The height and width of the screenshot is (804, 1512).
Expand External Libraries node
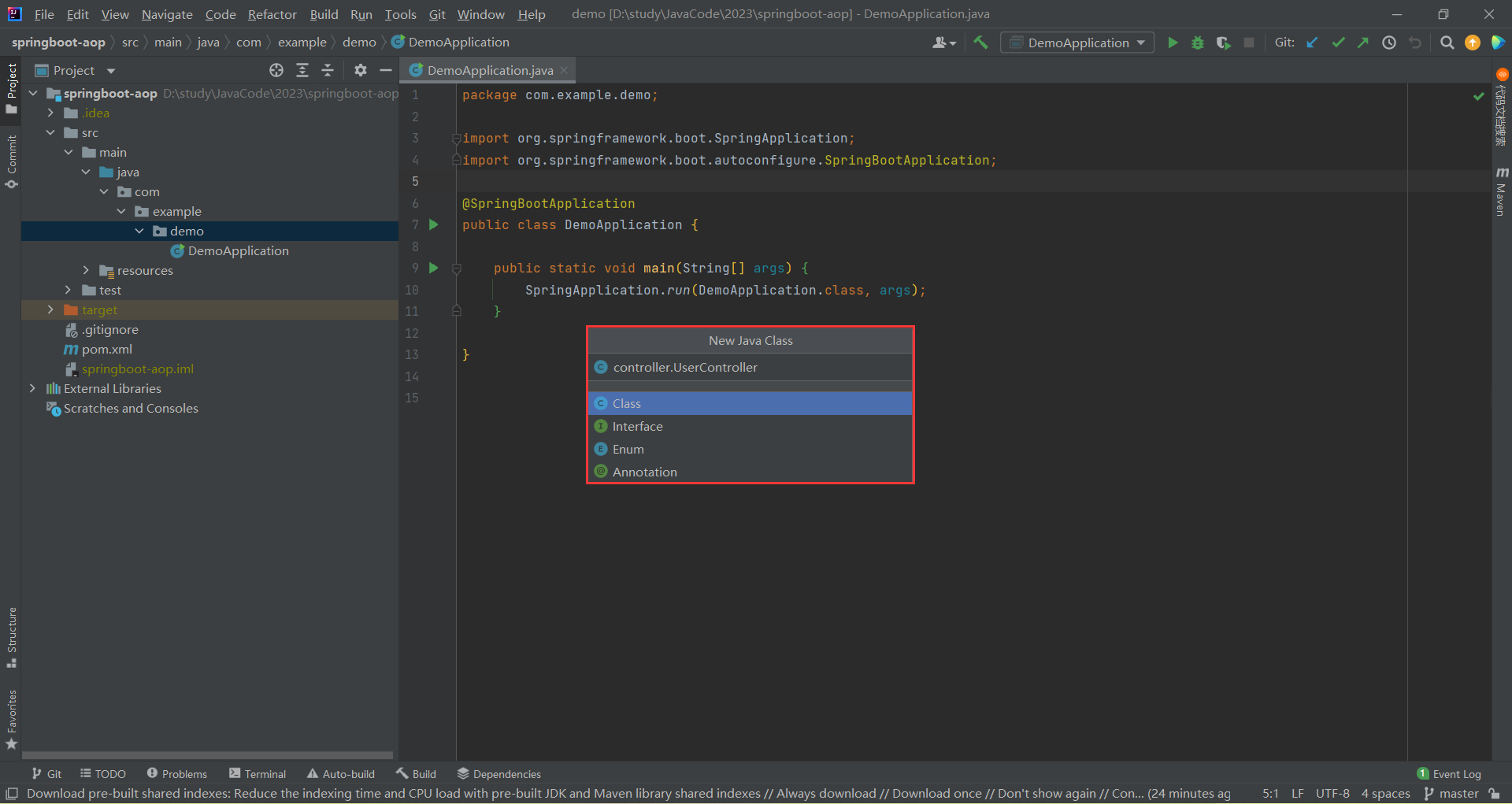33,388
